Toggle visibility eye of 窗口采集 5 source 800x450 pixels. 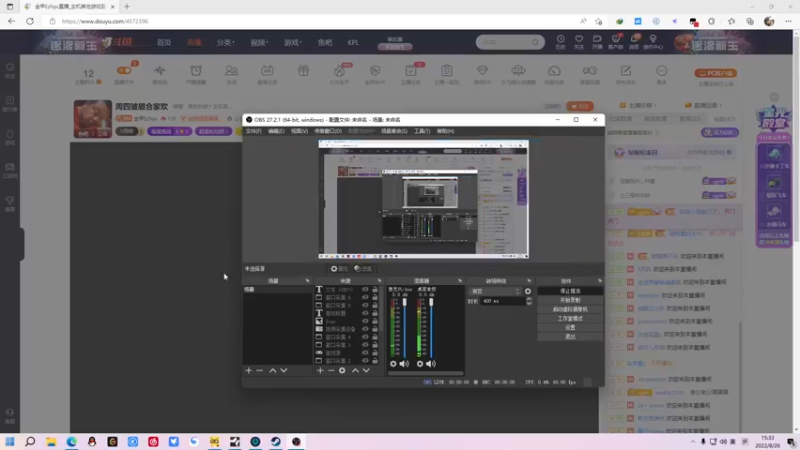[365, 305]
